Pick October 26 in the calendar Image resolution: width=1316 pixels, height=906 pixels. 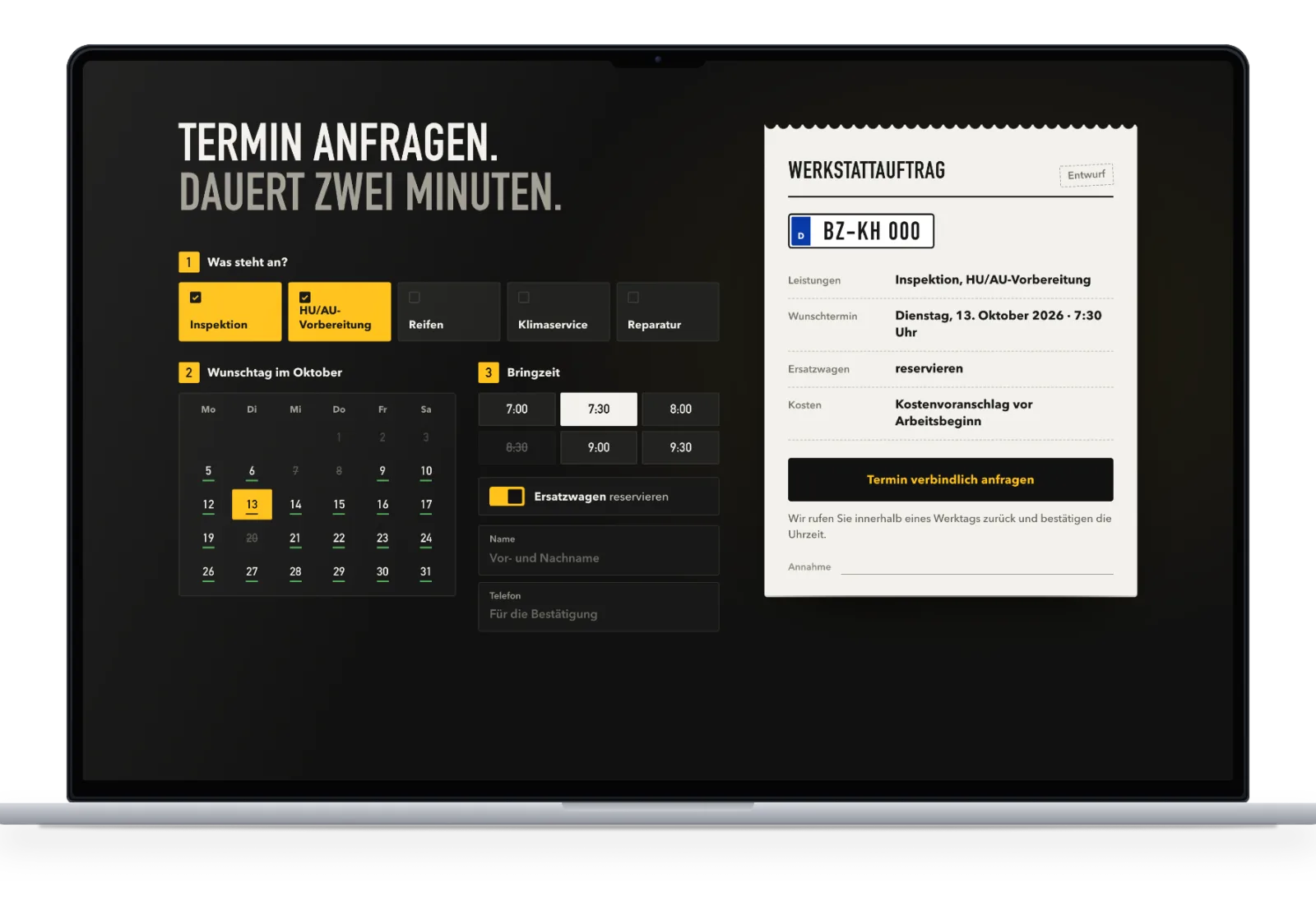coord(208,572)
